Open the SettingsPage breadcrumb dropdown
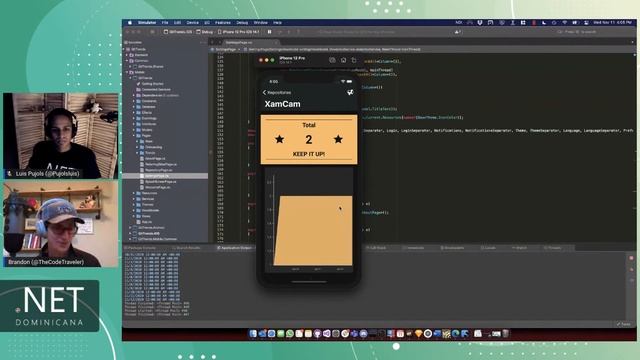 coord(226,49)
